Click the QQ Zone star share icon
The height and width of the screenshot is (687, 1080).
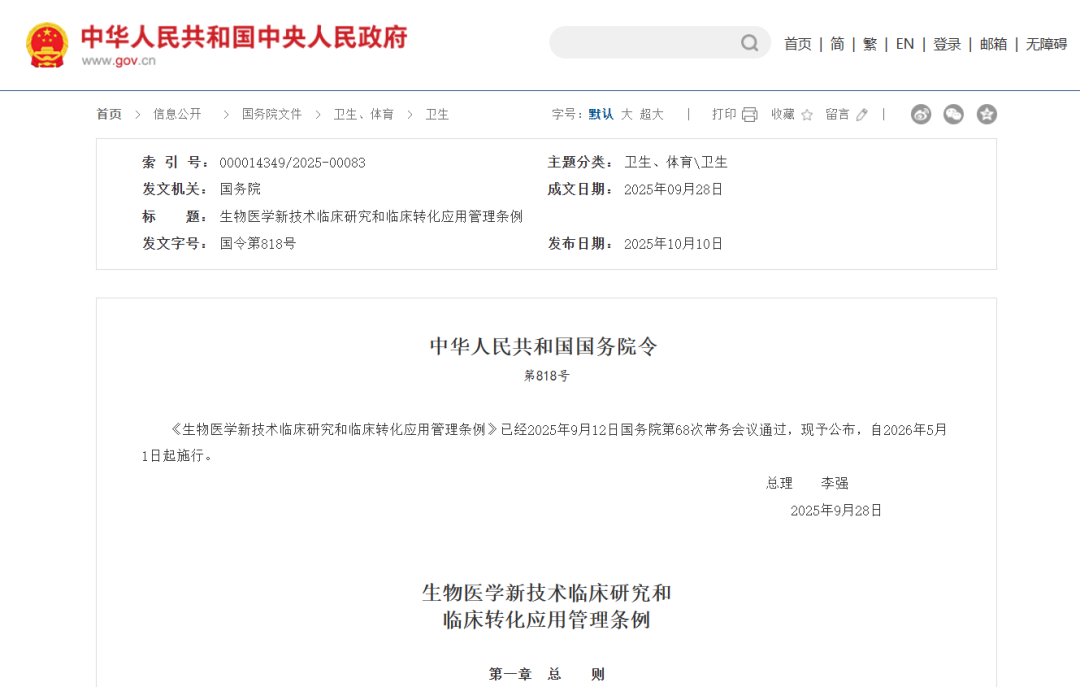coord(987,114)
